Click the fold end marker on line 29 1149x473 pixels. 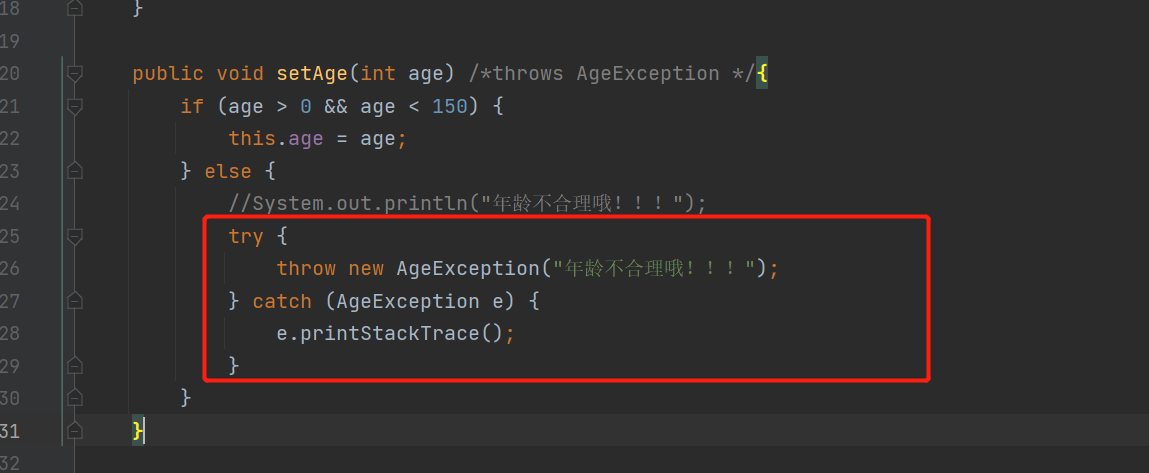point(75,365)
